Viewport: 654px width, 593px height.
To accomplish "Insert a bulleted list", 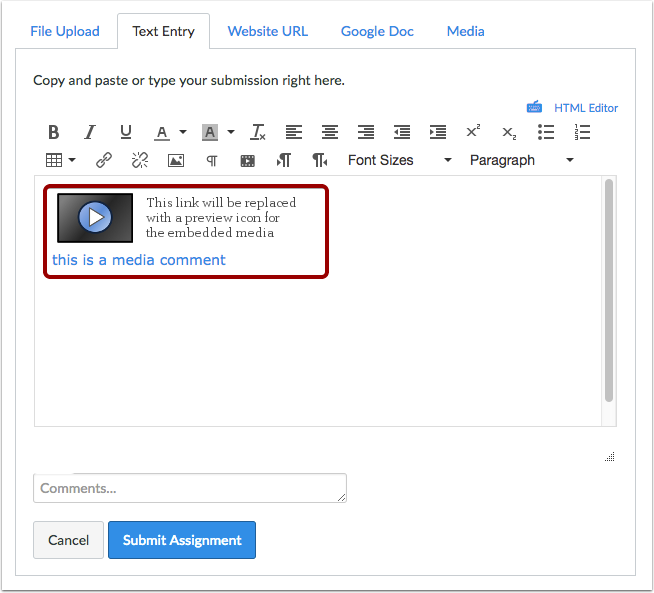I will (x=546, y=132).
